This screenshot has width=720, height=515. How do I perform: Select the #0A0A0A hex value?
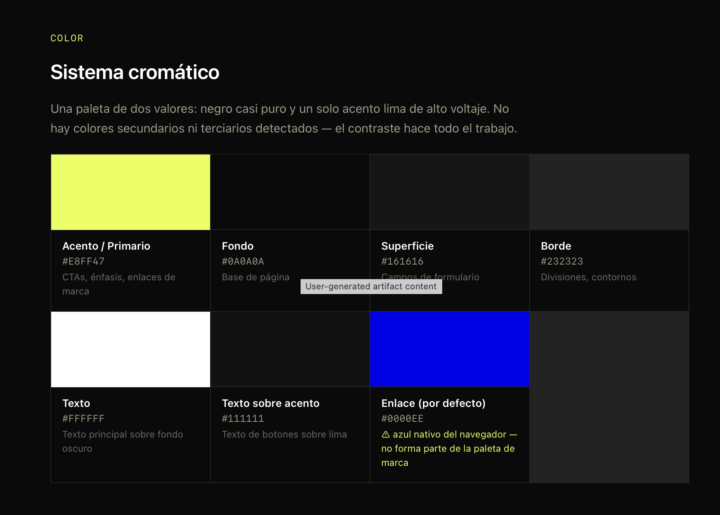(243, 261)
